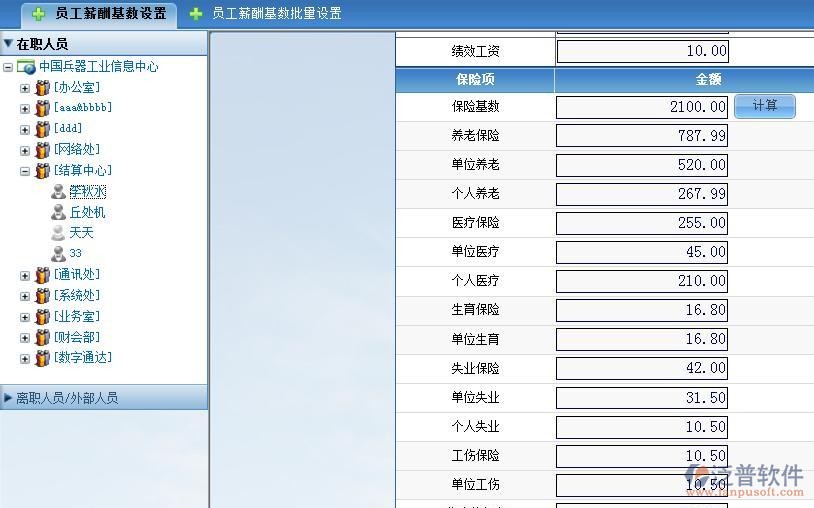Expand the [数字通达] department node
This screenshot has width=814, height=508.
tap(24, 359)
